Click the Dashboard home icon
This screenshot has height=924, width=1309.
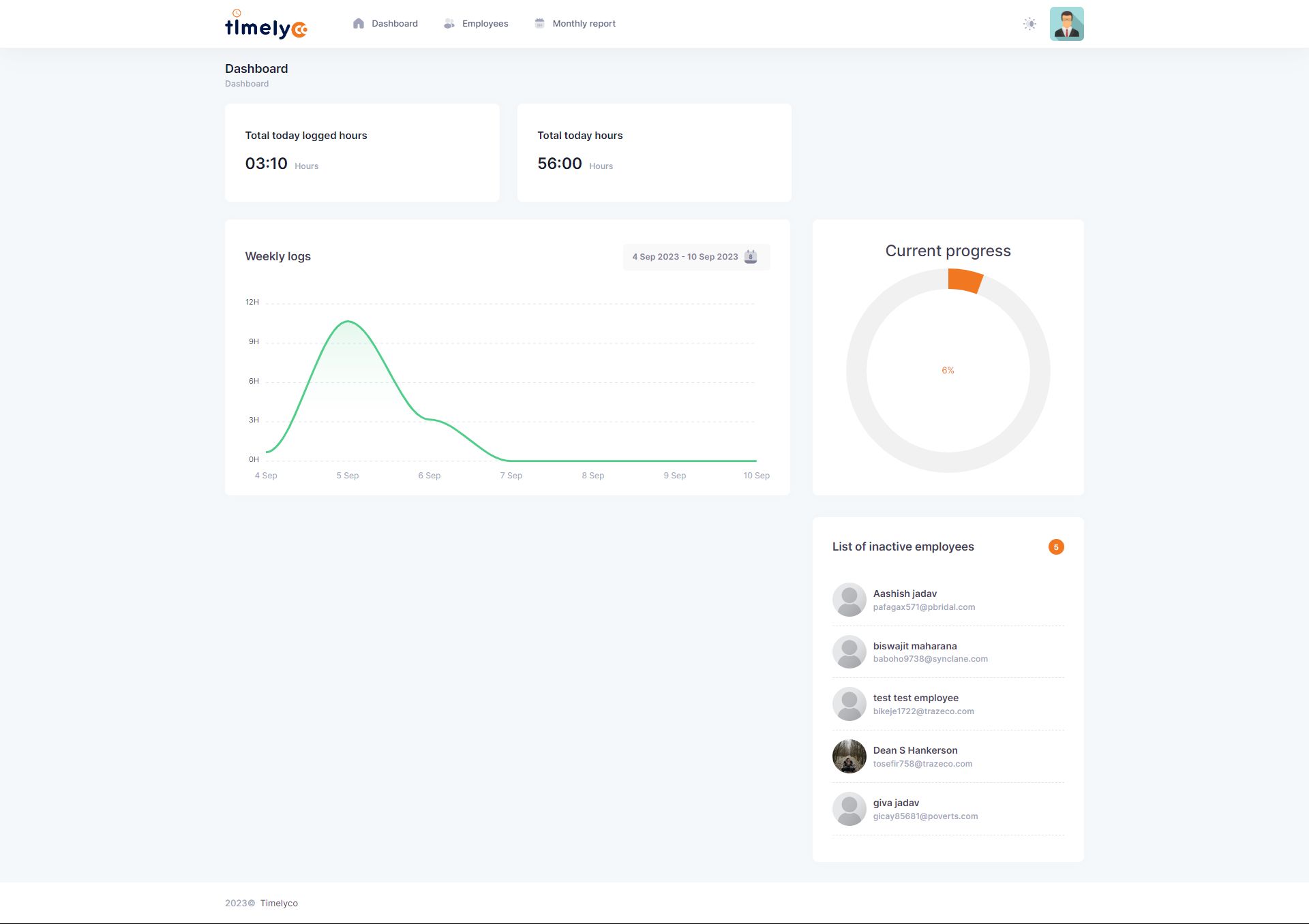coord(359,23)
